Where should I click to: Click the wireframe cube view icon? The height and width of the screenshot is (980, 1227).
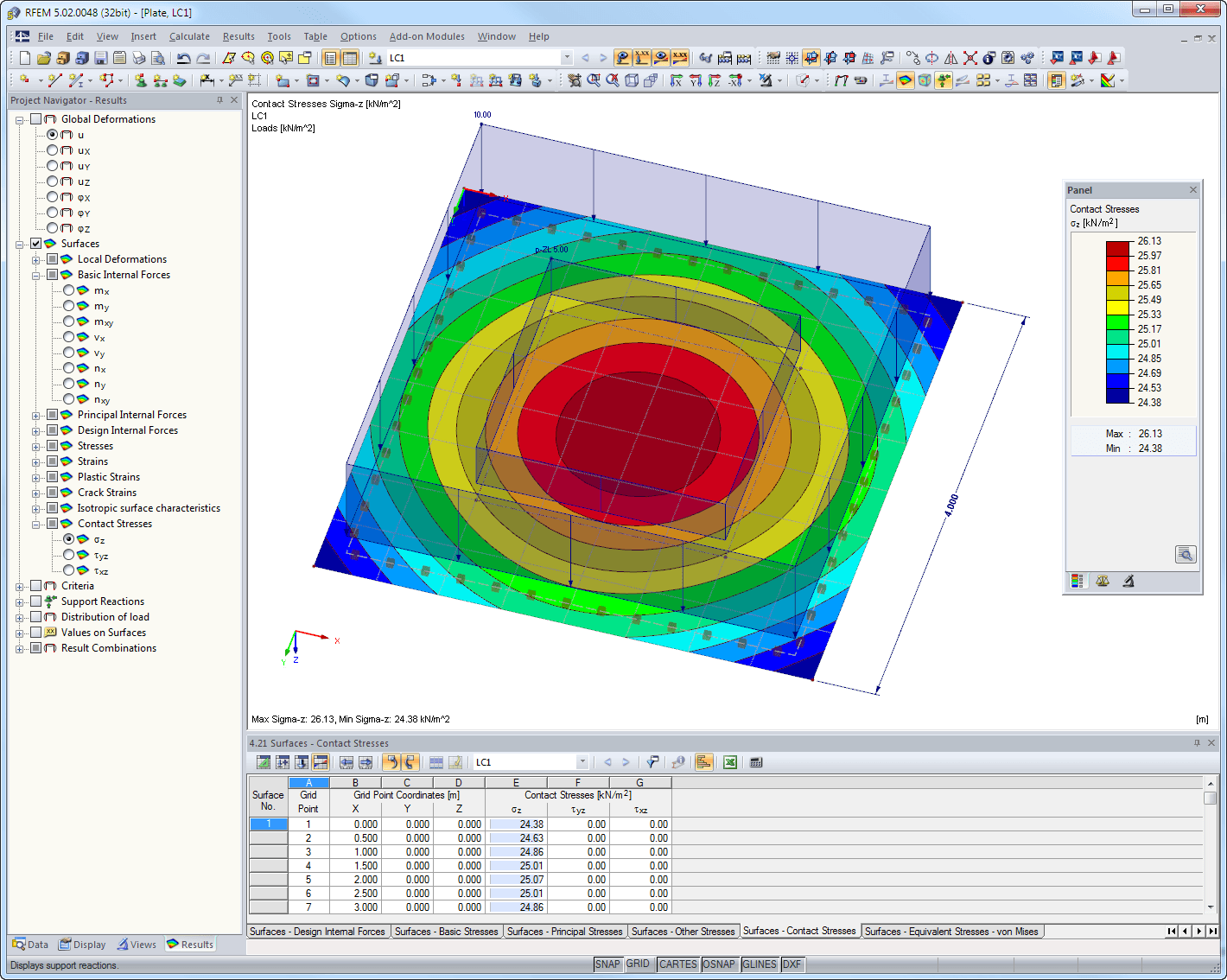click(x=632, y=80)
